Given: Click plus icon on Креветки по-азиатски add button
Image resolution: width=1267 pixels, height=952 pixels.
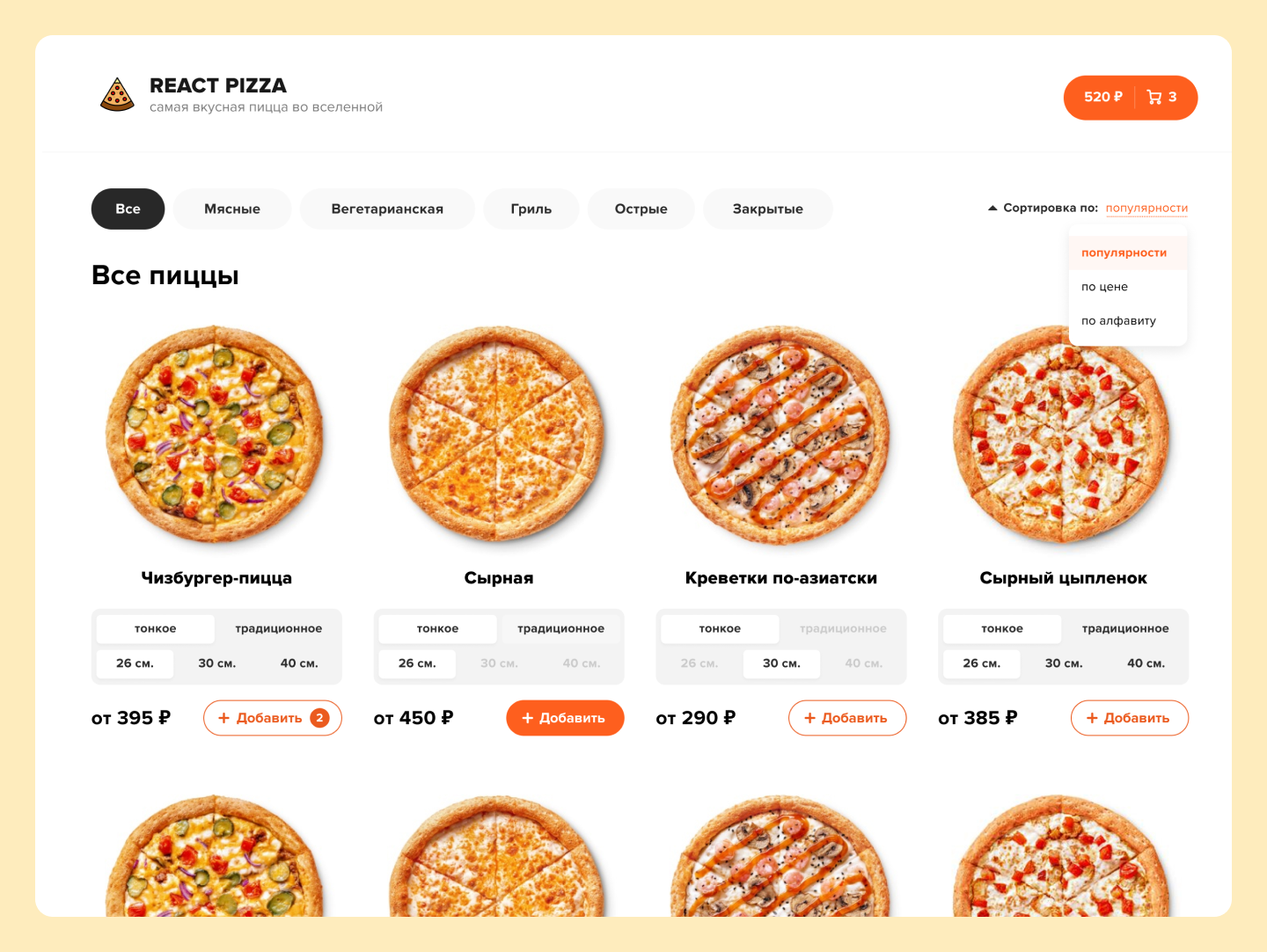Looking at the screenshot, I should coord(810,718).
